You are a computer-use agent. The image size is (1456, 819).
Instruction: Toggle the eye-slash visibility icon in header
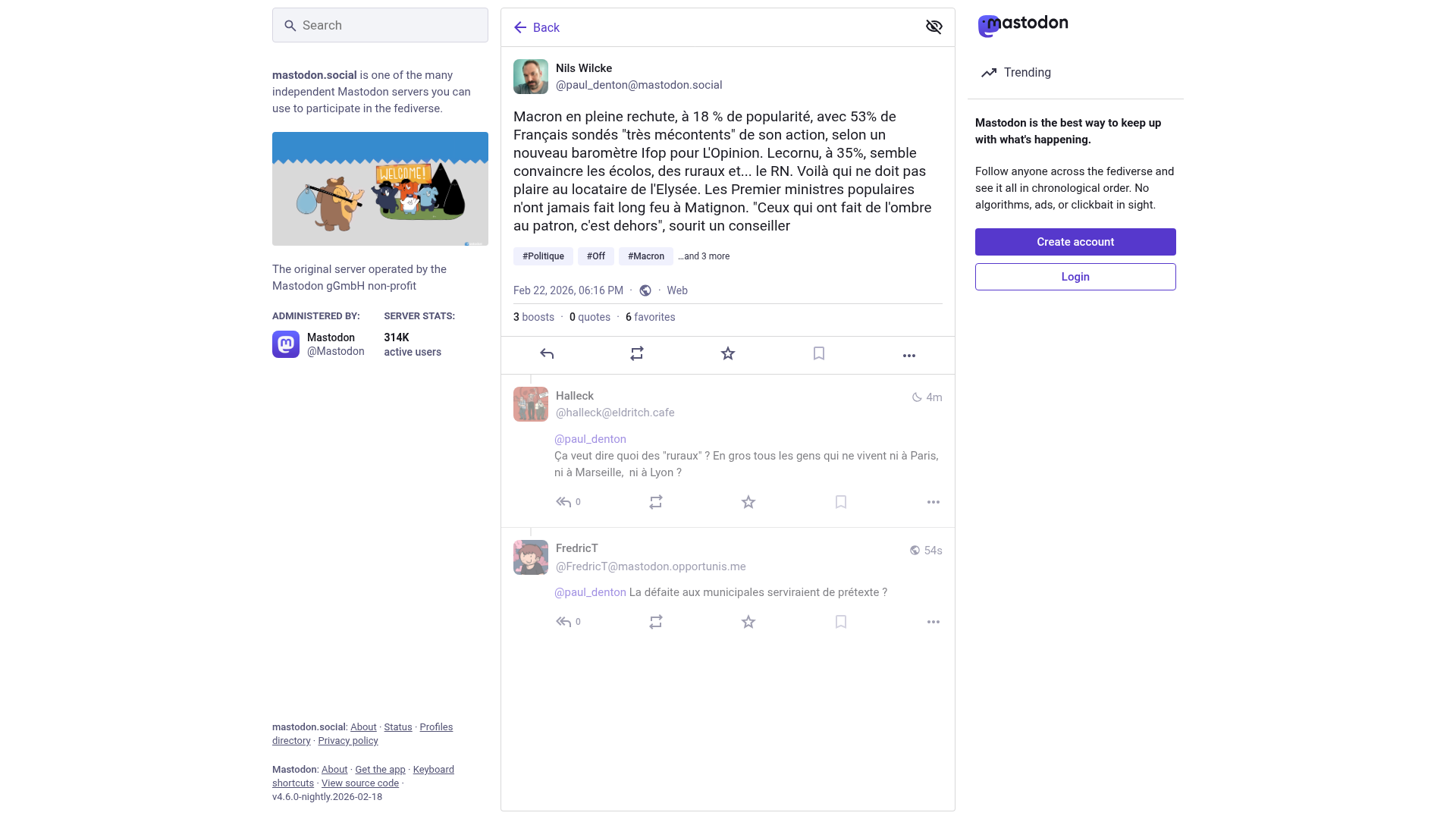[934, 27]
